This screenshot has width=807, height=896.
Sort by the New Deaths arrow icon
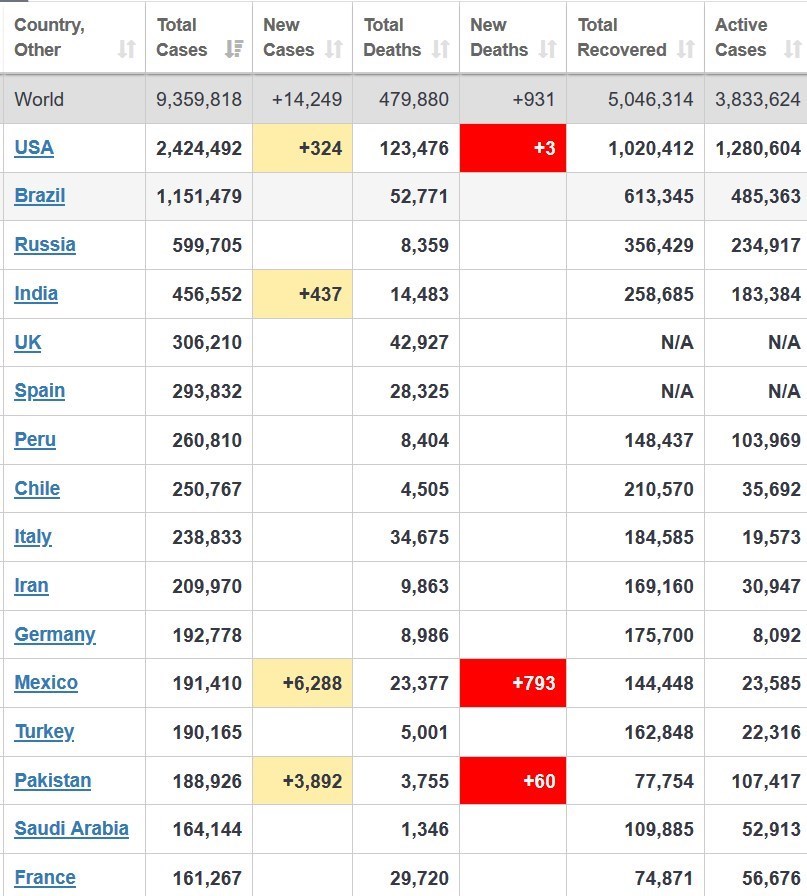point(548,50)
